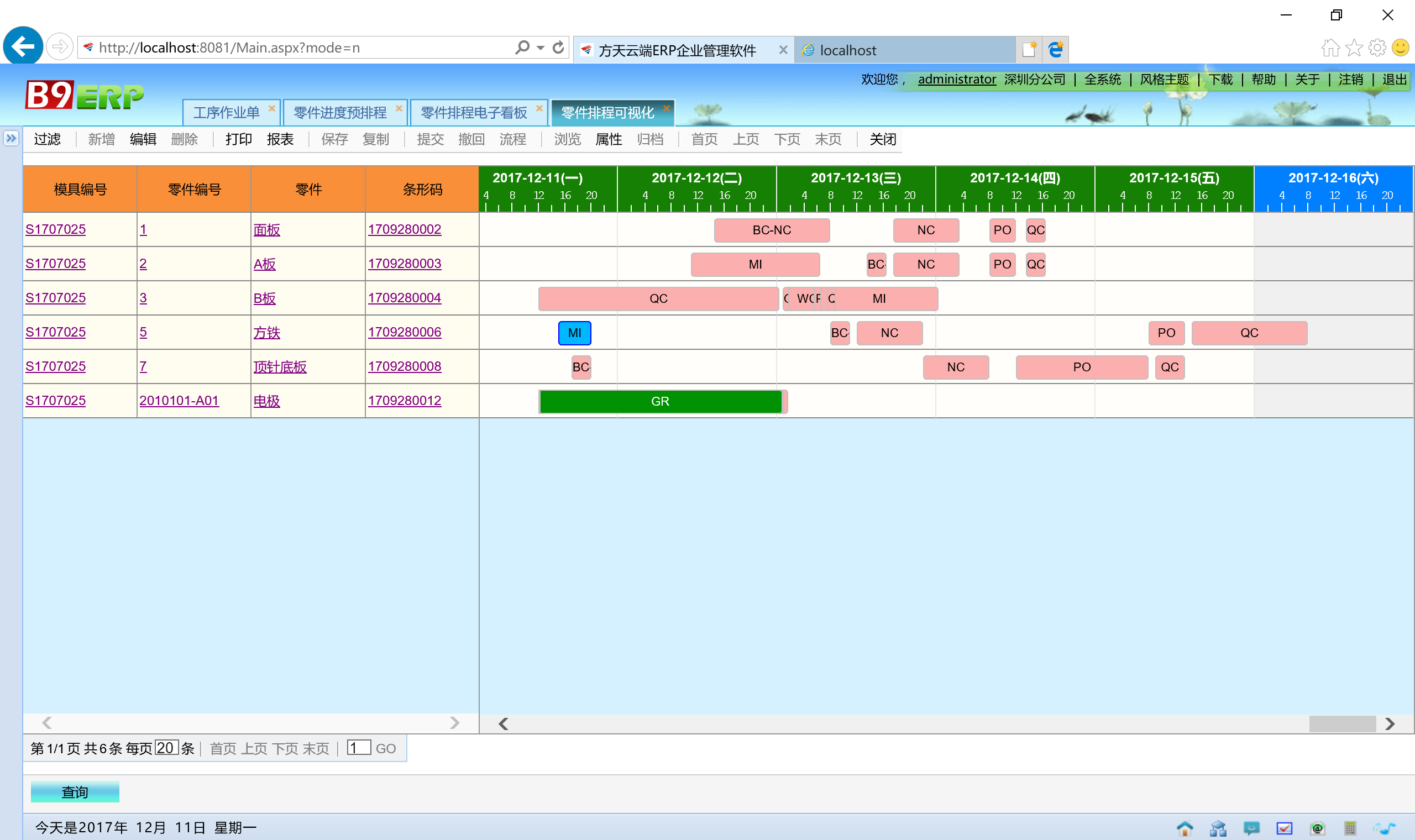This screenshot has height=840, width=1415.
Task: Click the B9 ERP logo
Action: (85, 95)
